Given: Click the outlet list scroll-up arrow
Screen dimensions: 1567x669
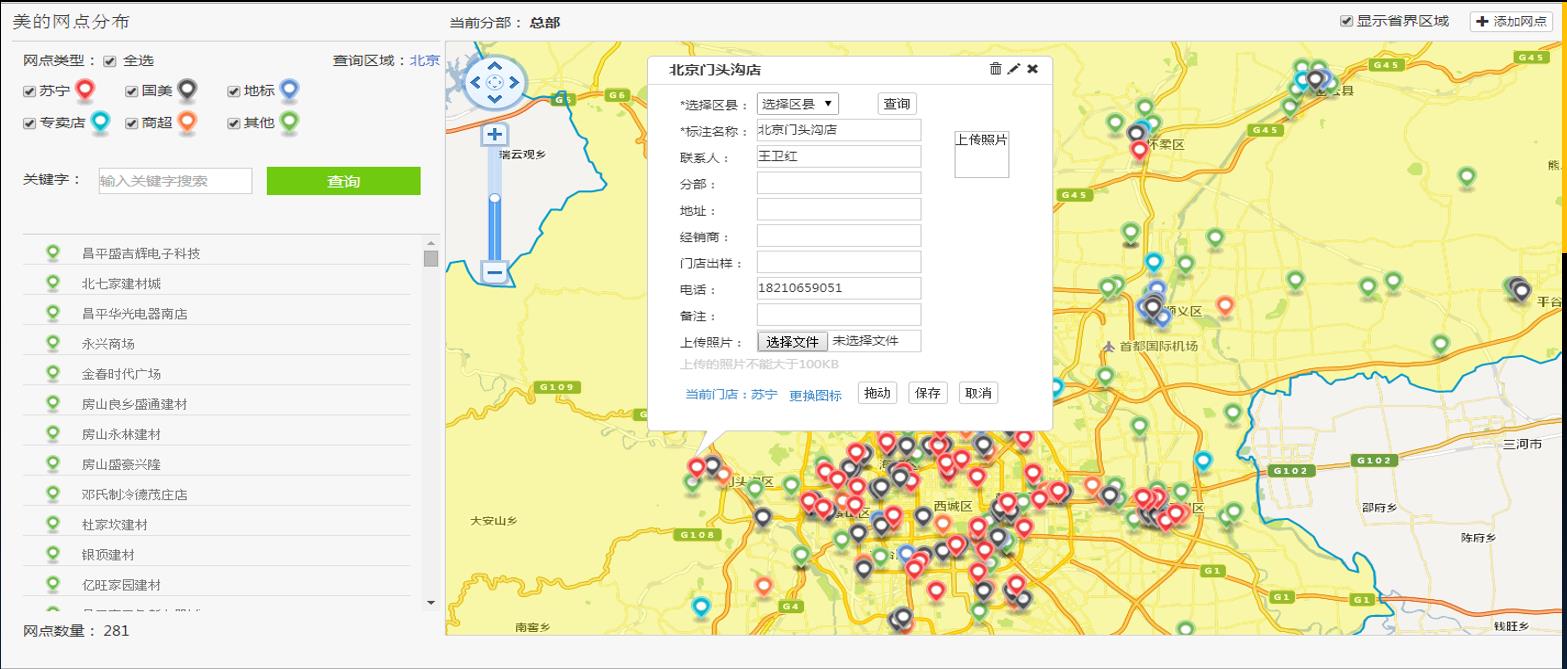Looking at the screenshot, I should pos(431,243).
